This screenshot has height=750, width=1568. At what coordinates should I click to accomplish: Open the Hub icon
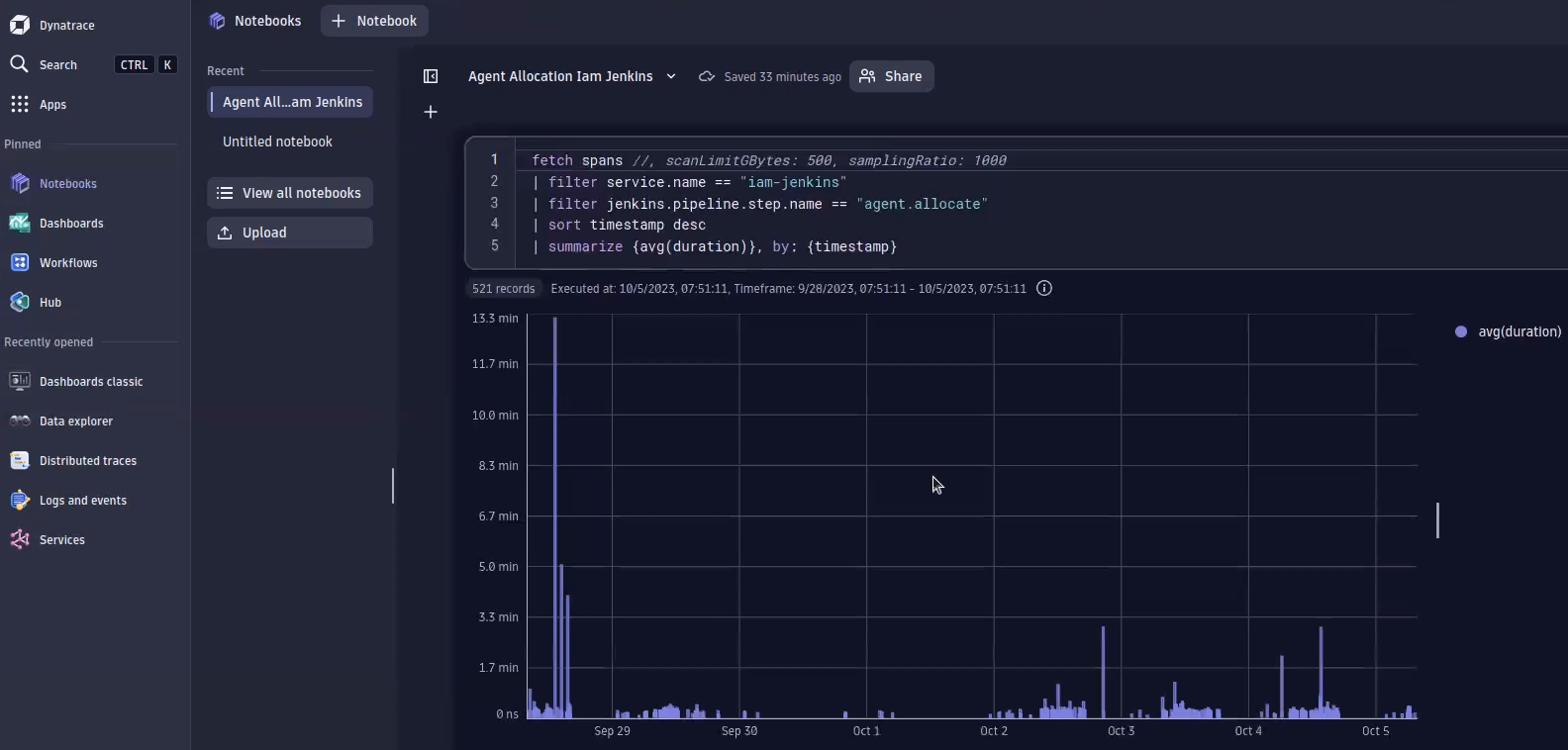click(x=20, y=302)
